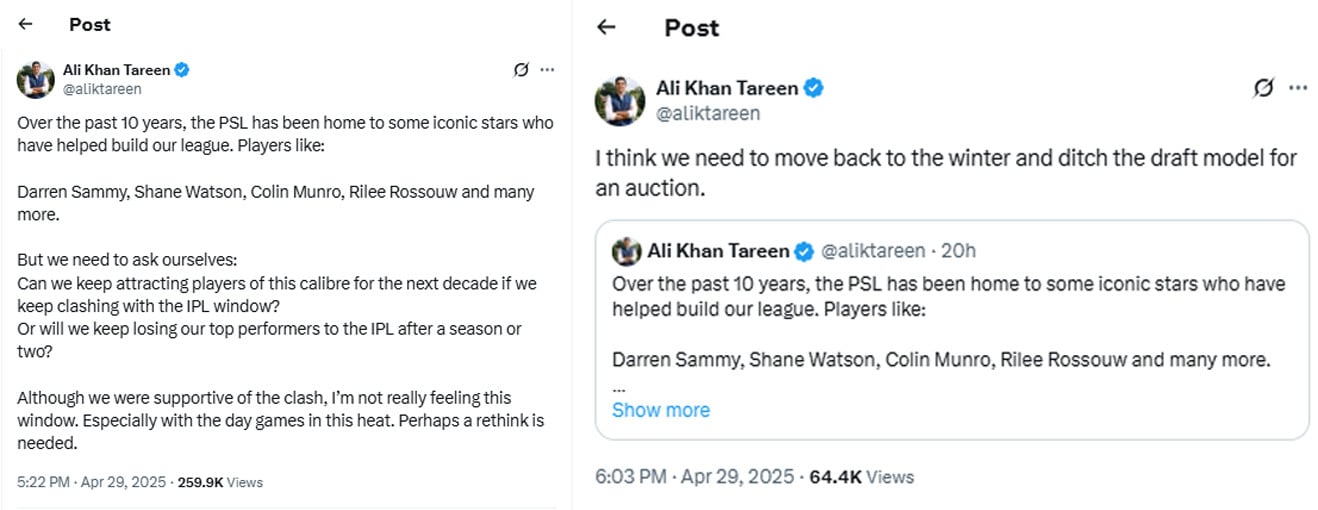Open right post author profile picture
The height and width of the screenshot is (510, 1318).
pos(619,100)
